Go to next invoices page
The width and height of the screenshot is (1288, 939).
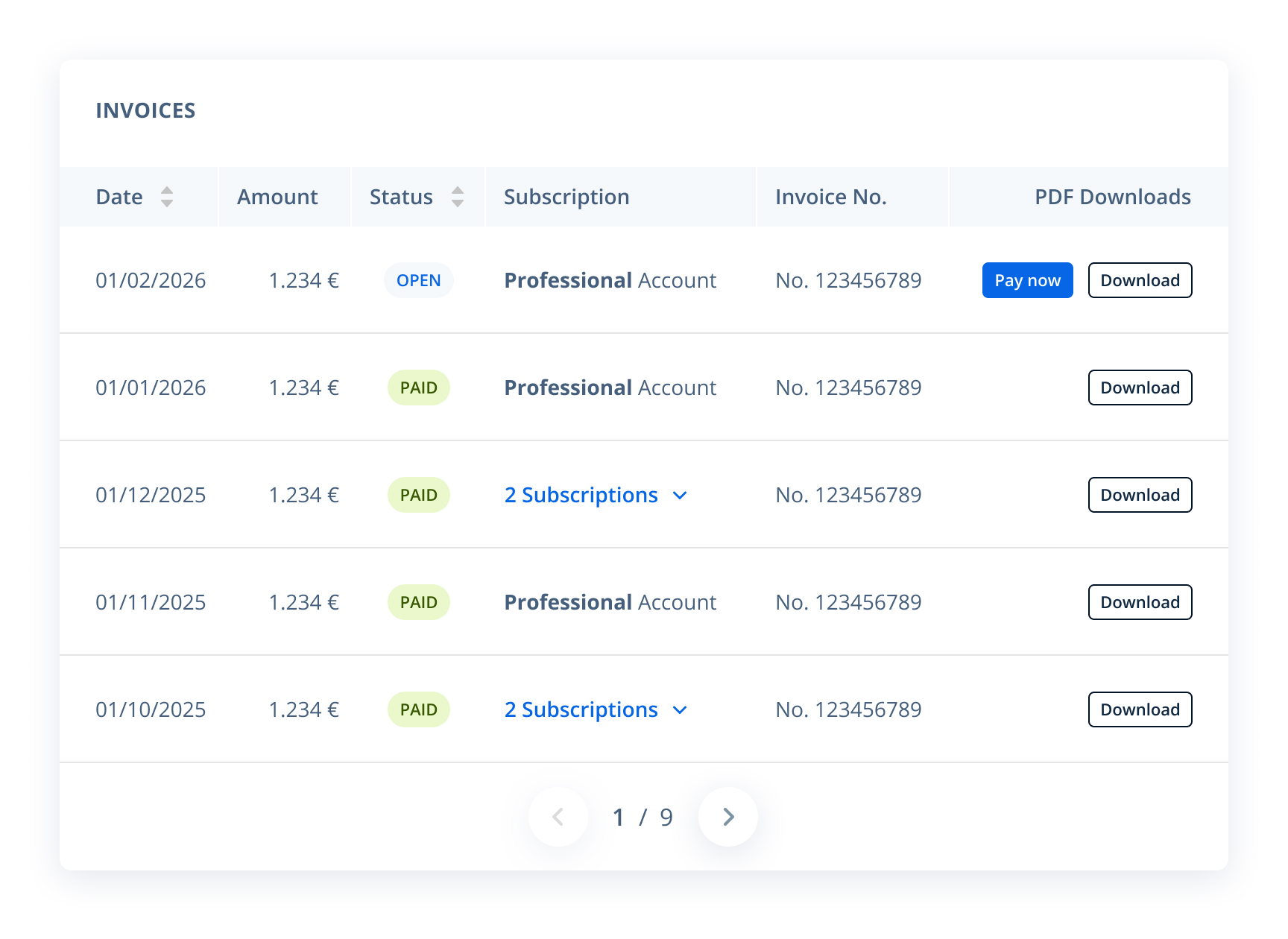(x=728, y=817)
